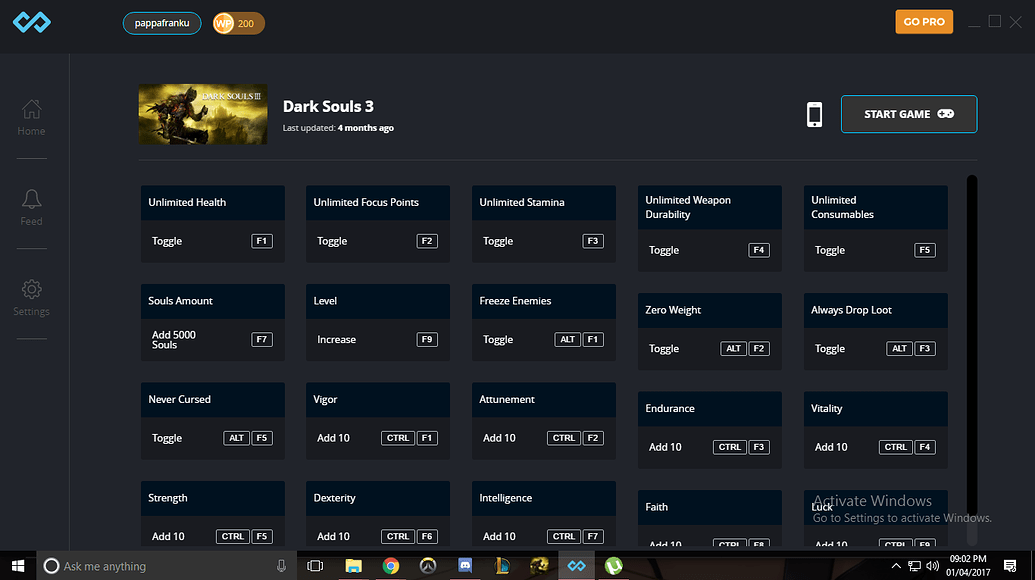Open Home from the sidebar
The width and height of the screenshot is (1035, 580).
pos(31,118)
